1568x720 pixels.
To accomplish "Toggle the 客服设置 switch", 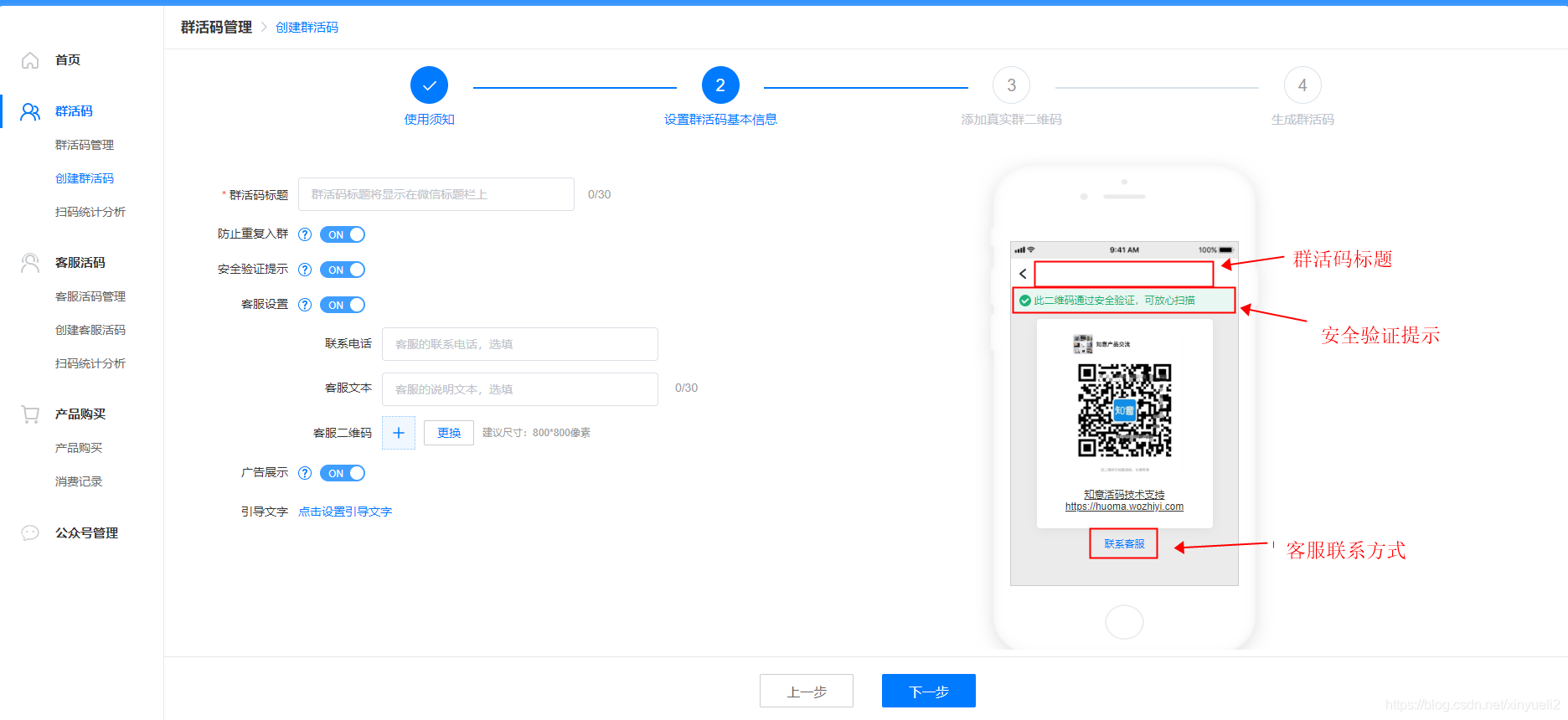I will click(x=343, y=305).
